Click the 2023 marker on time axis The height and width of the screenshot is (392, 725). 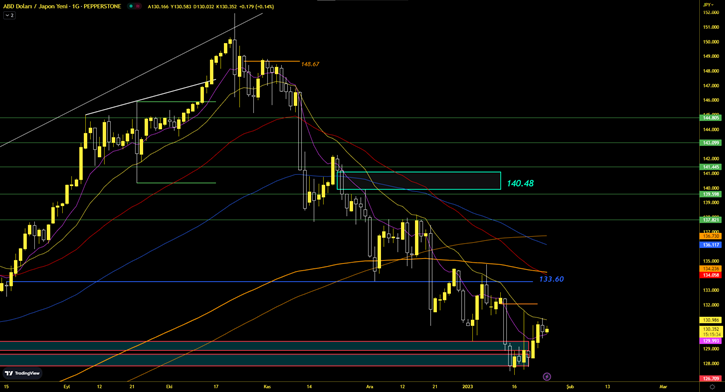pyautogui.click(x=467, y=386)
